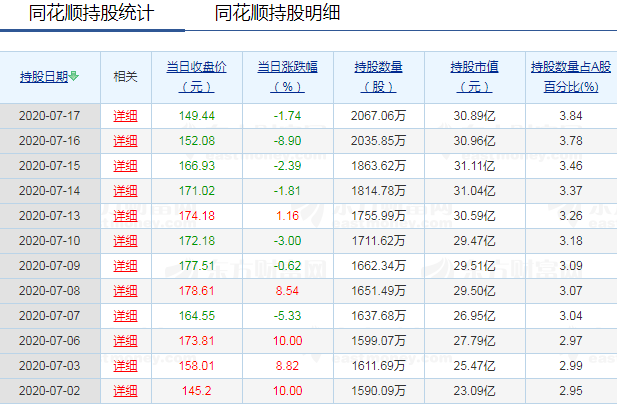This screenshot has height=404, width=617.
Task: Open 详细 link for 2020-07-09
Action: pos(125,266)
